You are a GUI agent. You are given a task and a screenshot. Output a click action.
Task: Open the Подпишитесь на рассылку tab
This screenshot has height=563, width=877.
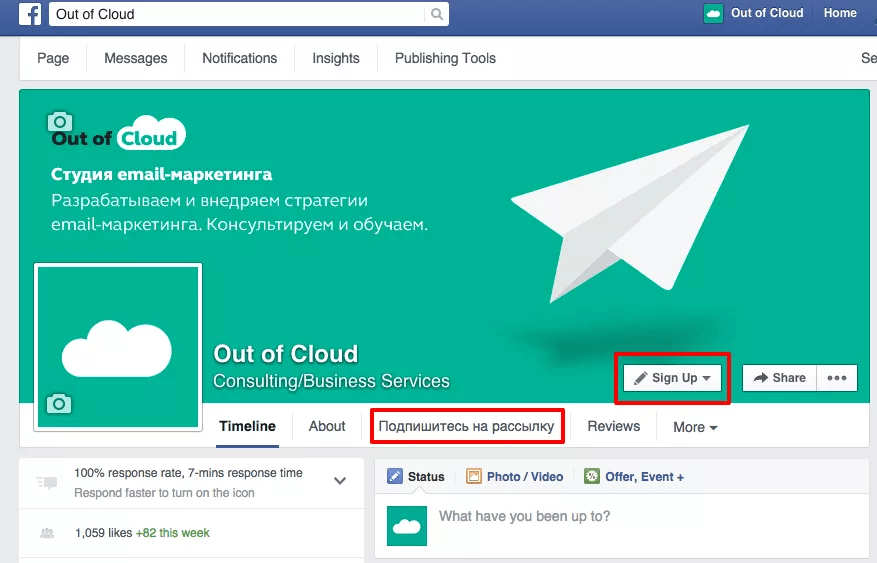point(466,427)
